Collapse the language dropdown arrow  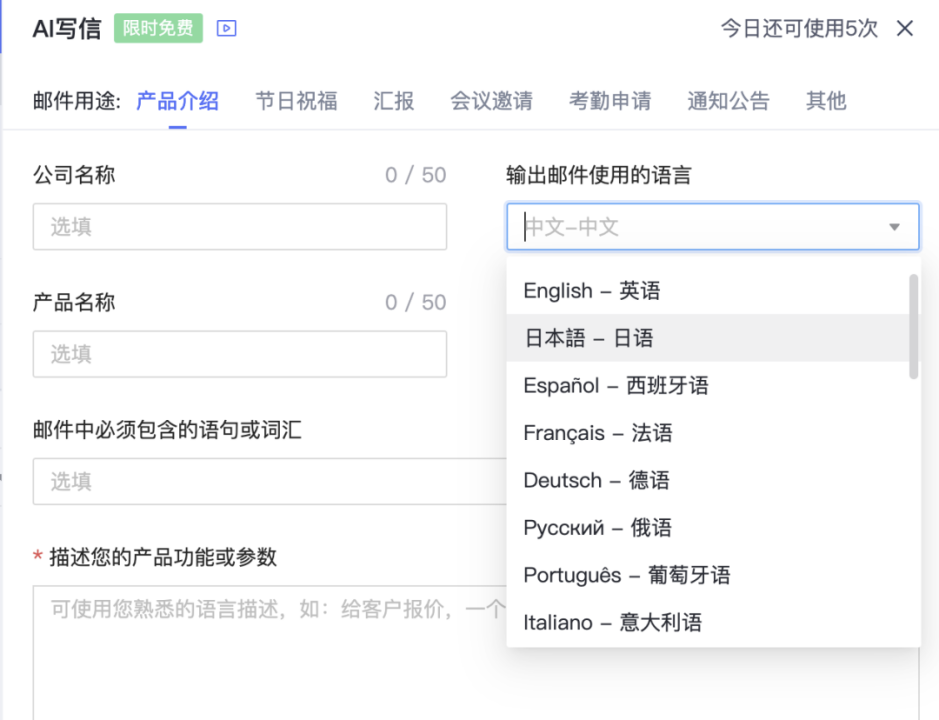pyautogui.click(x=894, y=228)
